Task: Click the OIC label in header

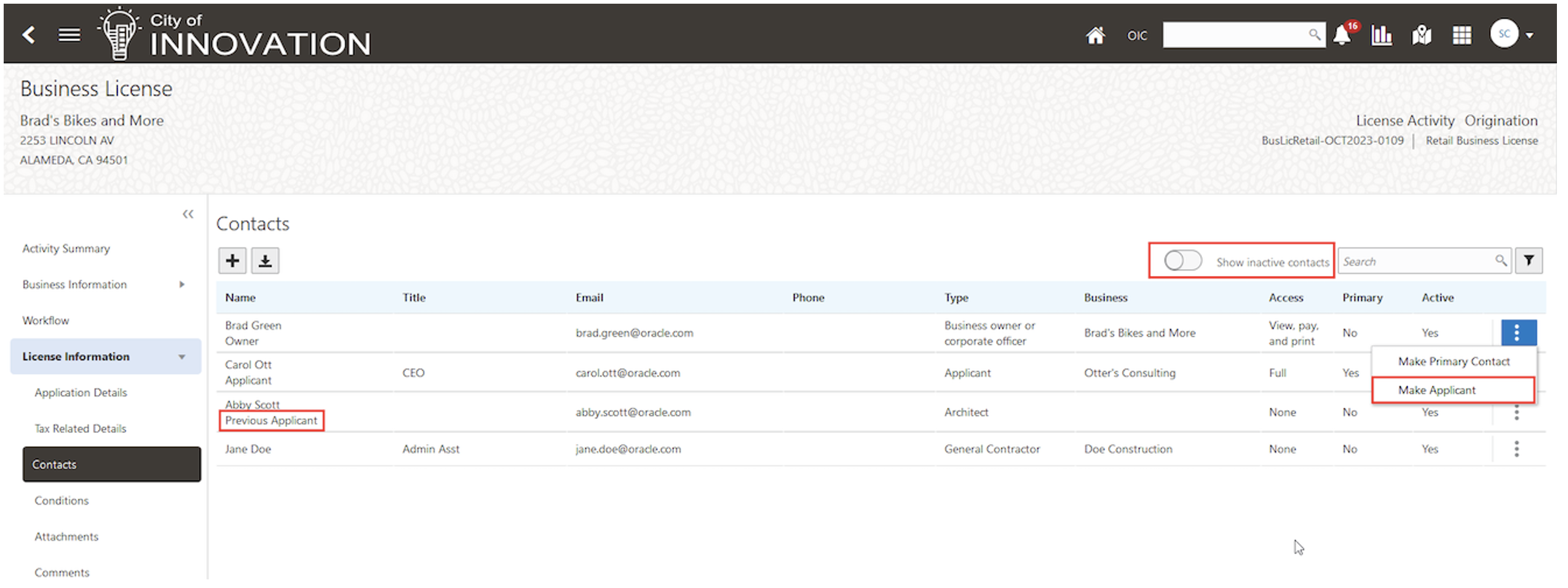Action: 1136,36
